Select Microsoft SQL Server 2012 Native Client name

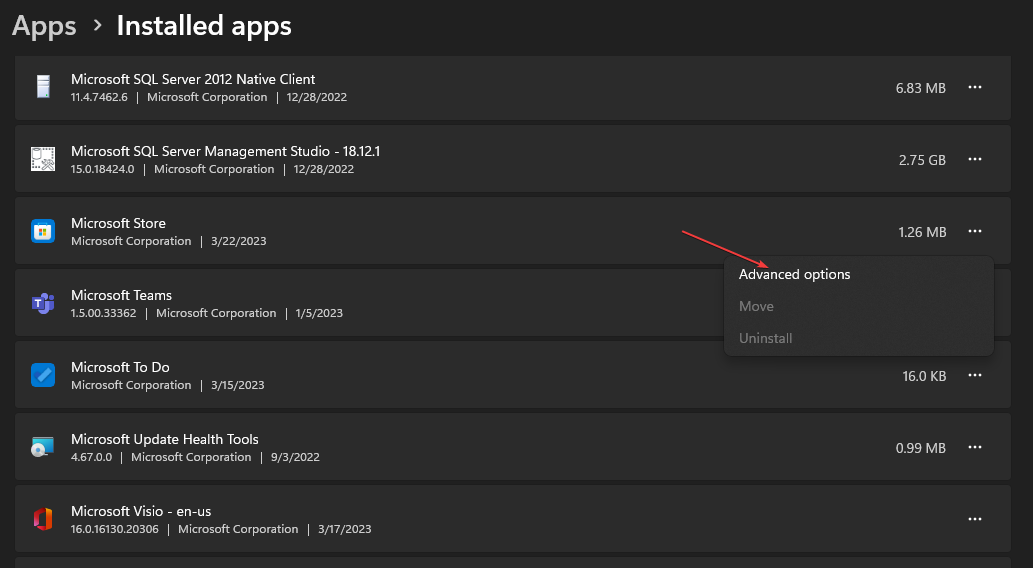tap(193, 79)
